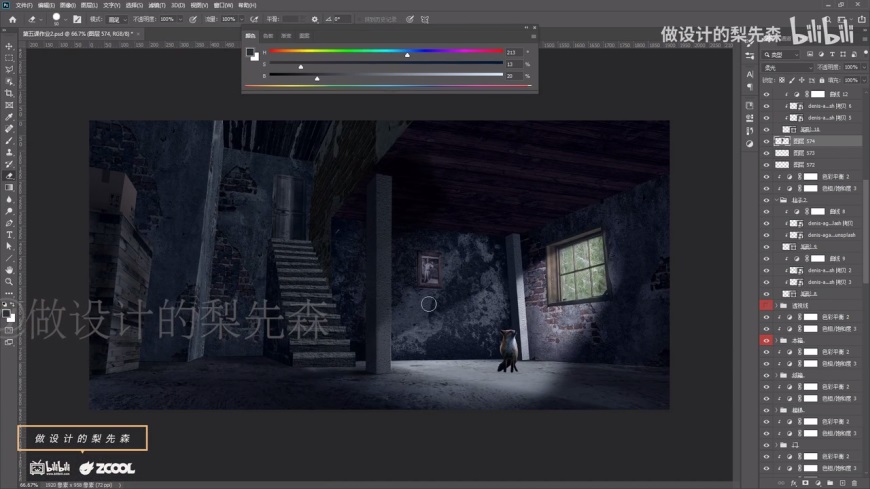Hide the 柱子 2 group
870x489 pixels.
pos(766,200)
